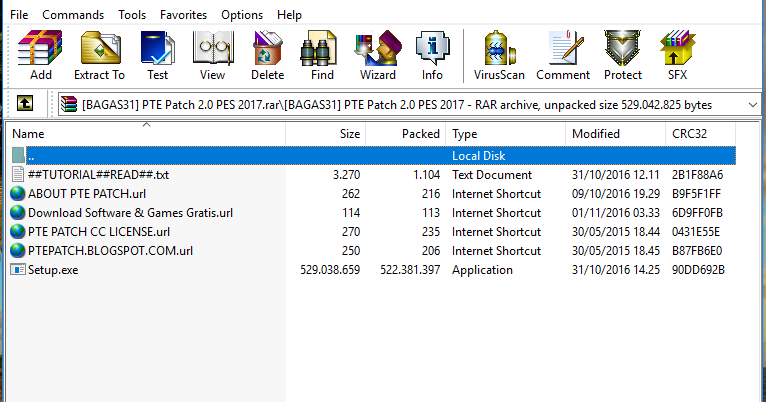Click CRC32 value 6D9FF0FB

pos(697,213)
